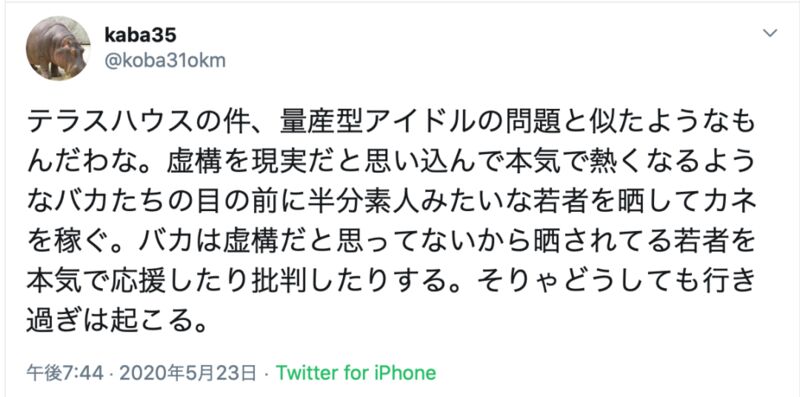The height and width of the screenshot is (397, 800).
Task: Click the tweet line starting なバカたちの
Action: 391,203
